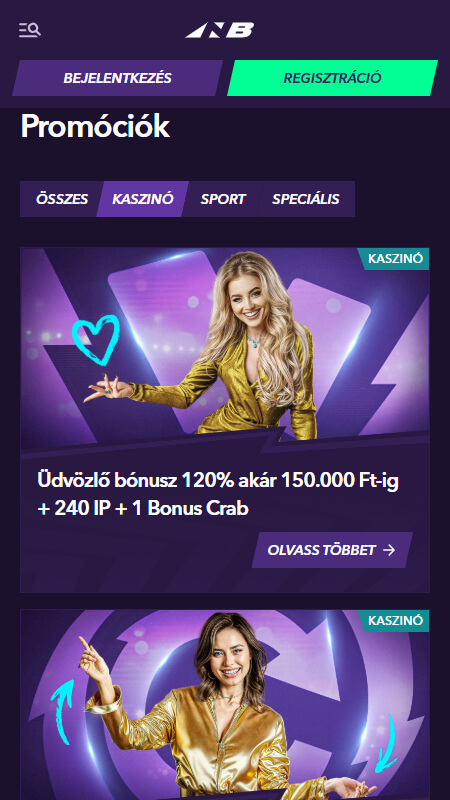Click the cyan heart graphic on the banner

coord(95,339)
